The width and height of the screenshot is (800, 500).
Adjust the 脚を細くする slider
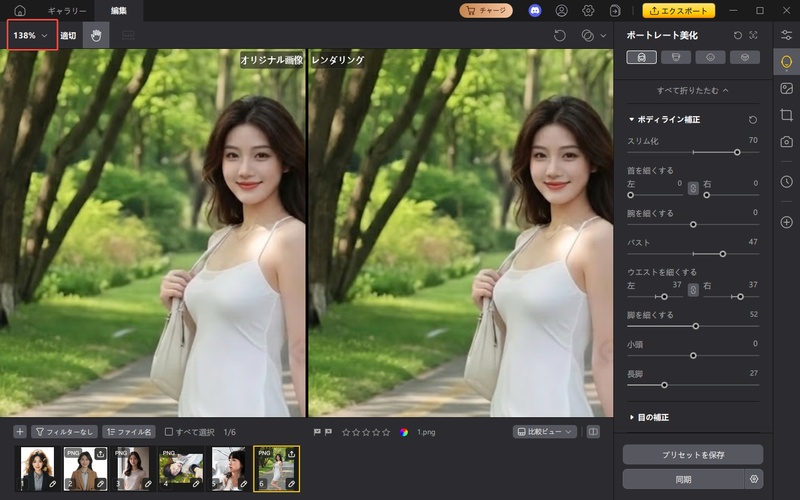click(695, 326)
